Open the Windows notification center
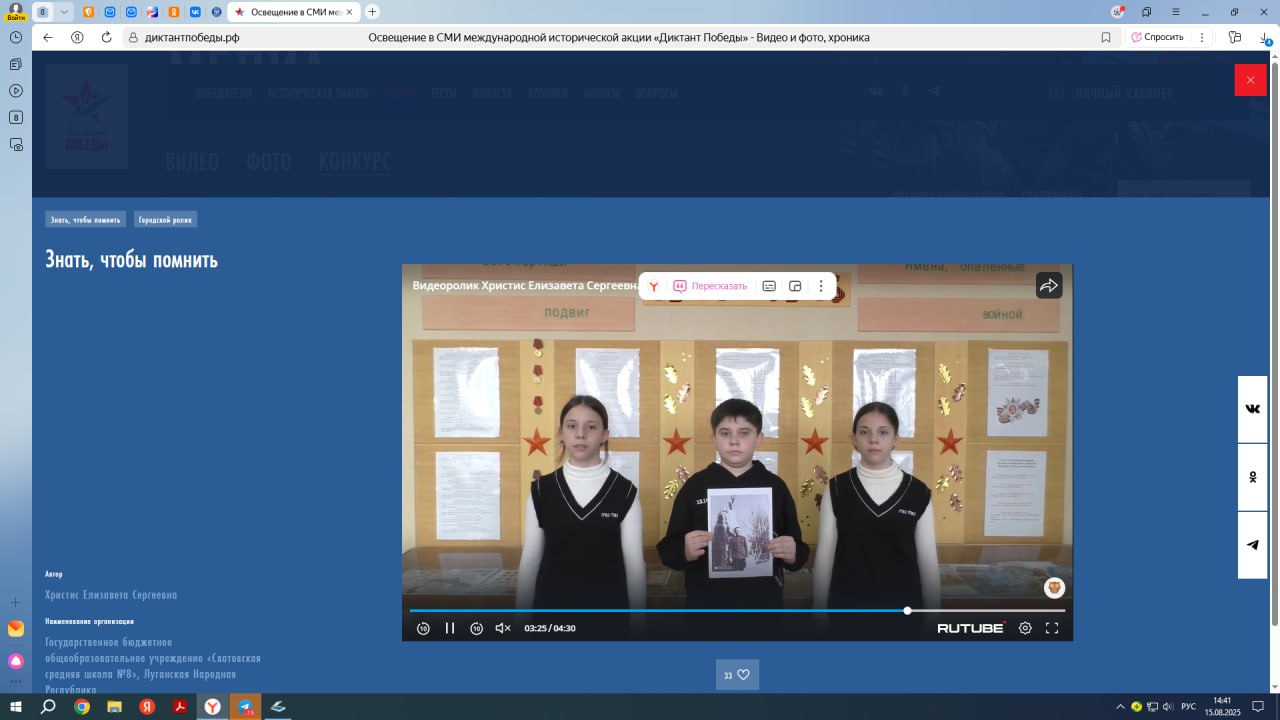Screen dimensions: 1280x720 pos(1258,707)
